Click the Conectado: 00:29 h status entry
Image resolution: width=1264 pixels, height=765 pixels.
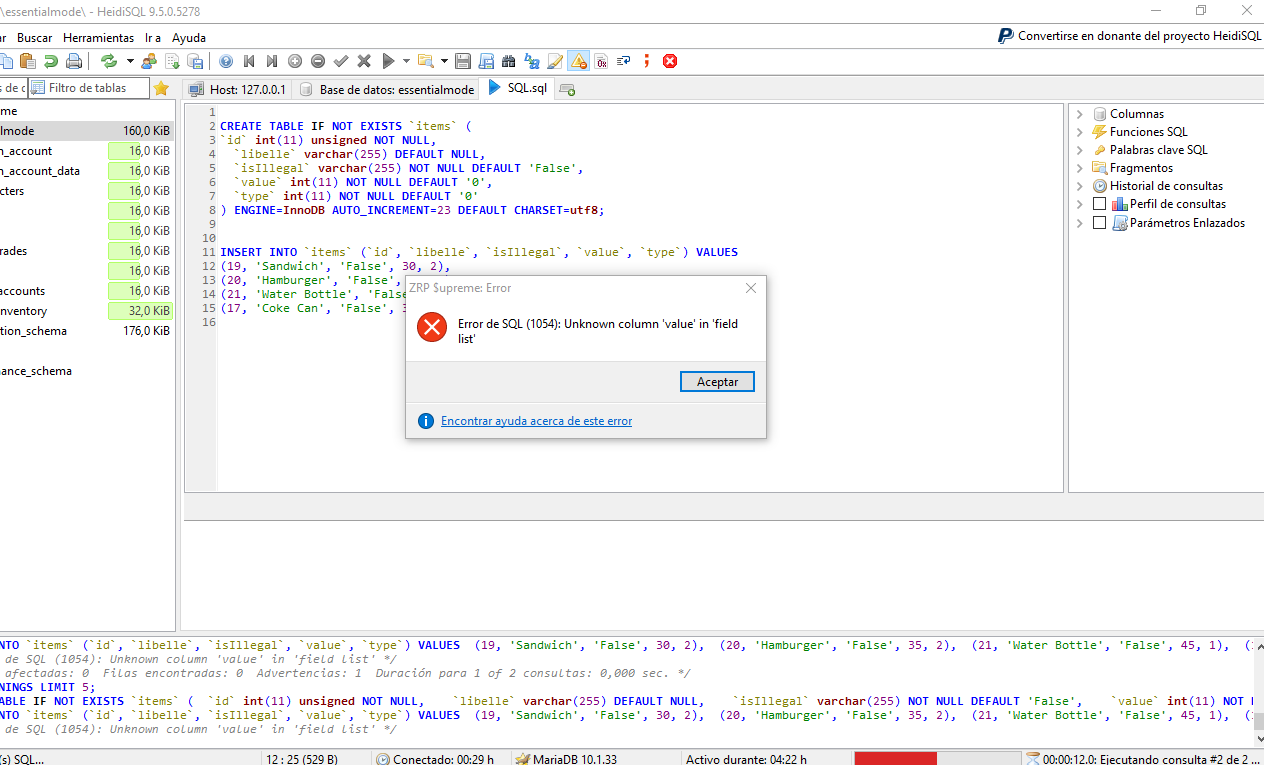440,759
